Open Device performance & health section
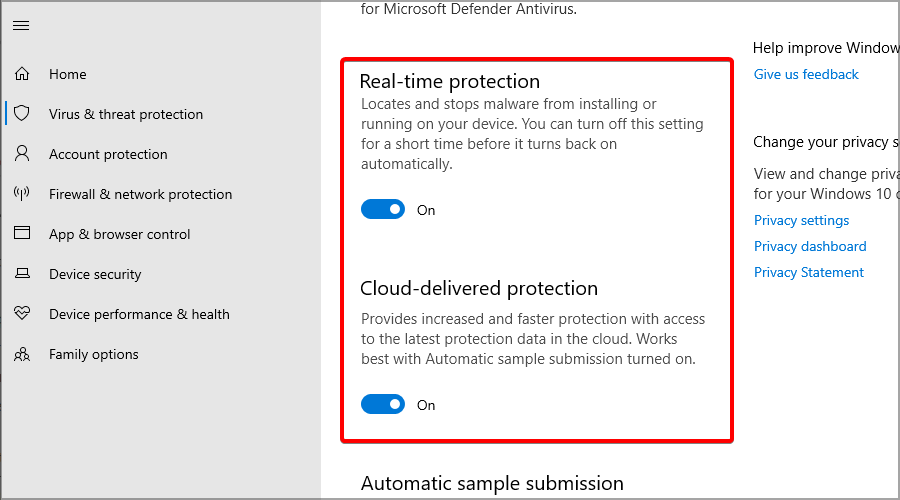The height and width of the screenshot is (500, 900). coord(139,315)
